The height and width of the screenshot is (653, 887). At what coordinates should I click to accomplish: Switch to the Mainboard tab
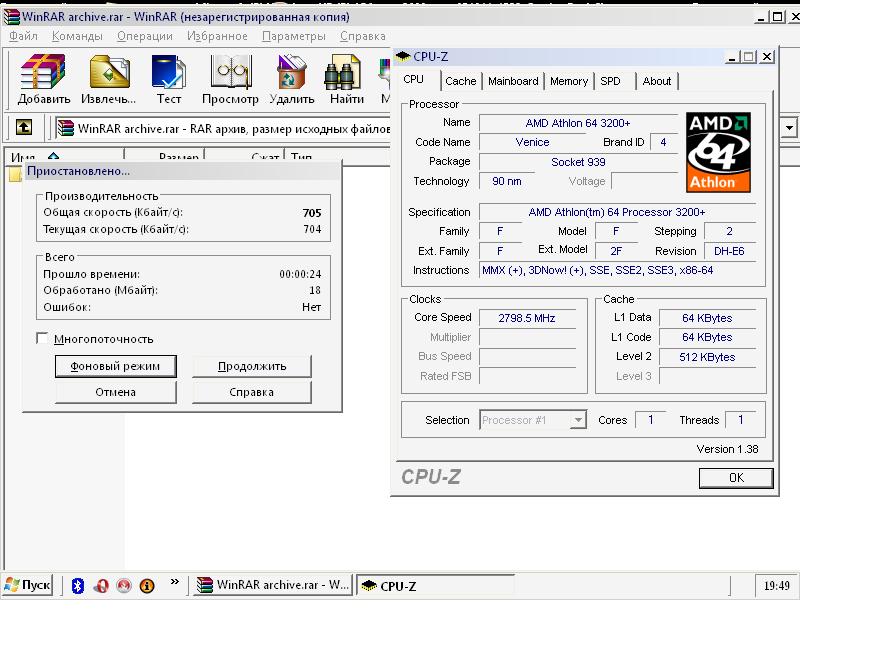click(x=513, y=81)
